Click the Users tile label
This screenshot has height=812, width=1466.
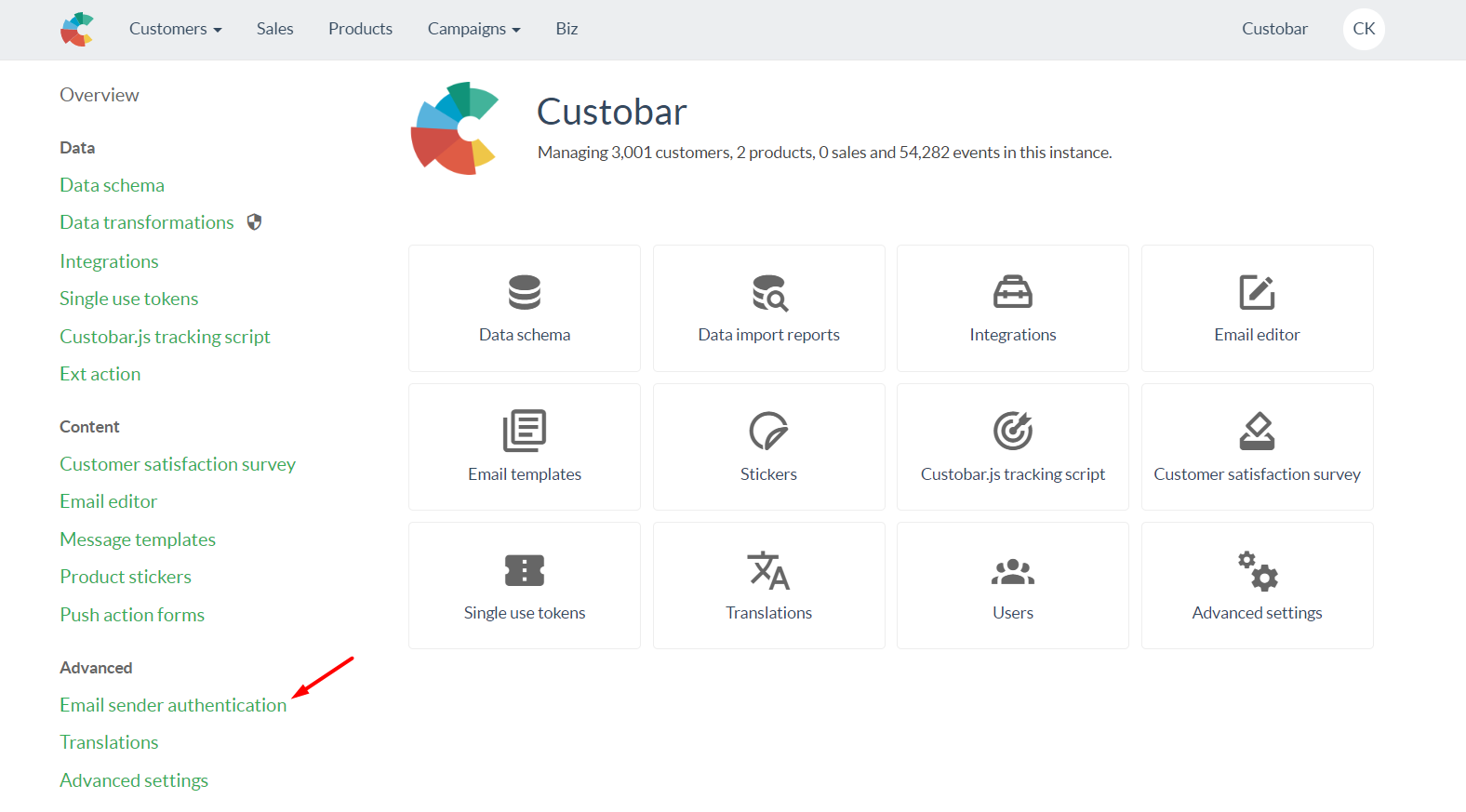point(1013,613)
